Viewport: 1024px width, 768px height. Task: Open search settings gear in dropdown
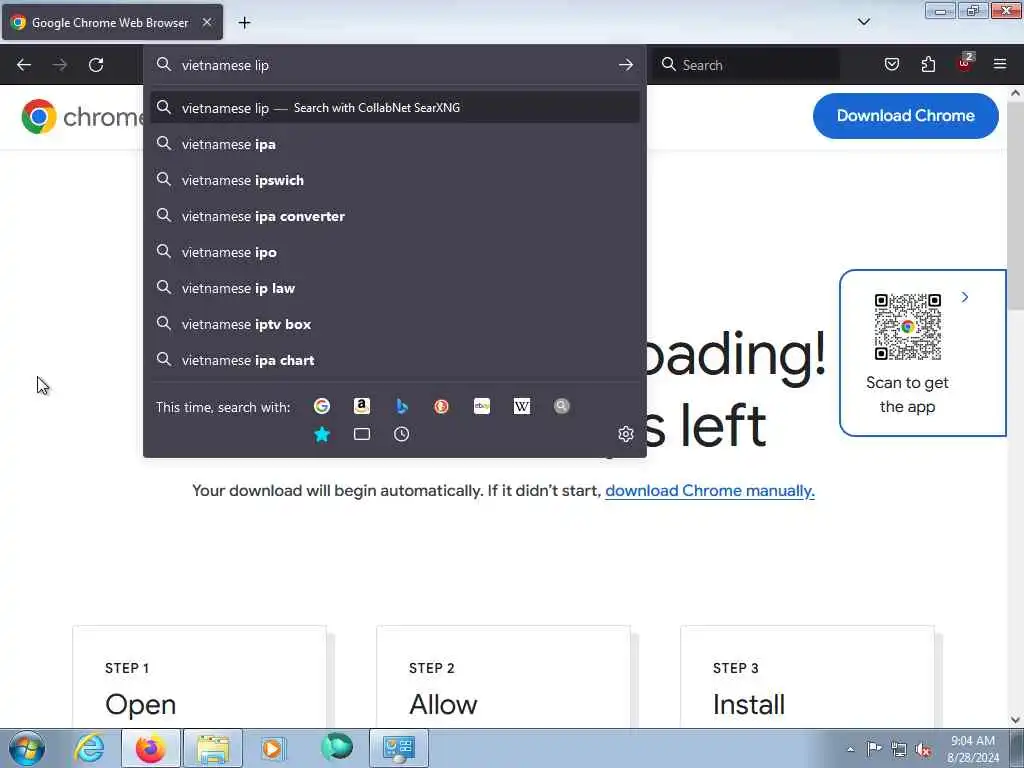pyautogui.click(x=626, y=434)
